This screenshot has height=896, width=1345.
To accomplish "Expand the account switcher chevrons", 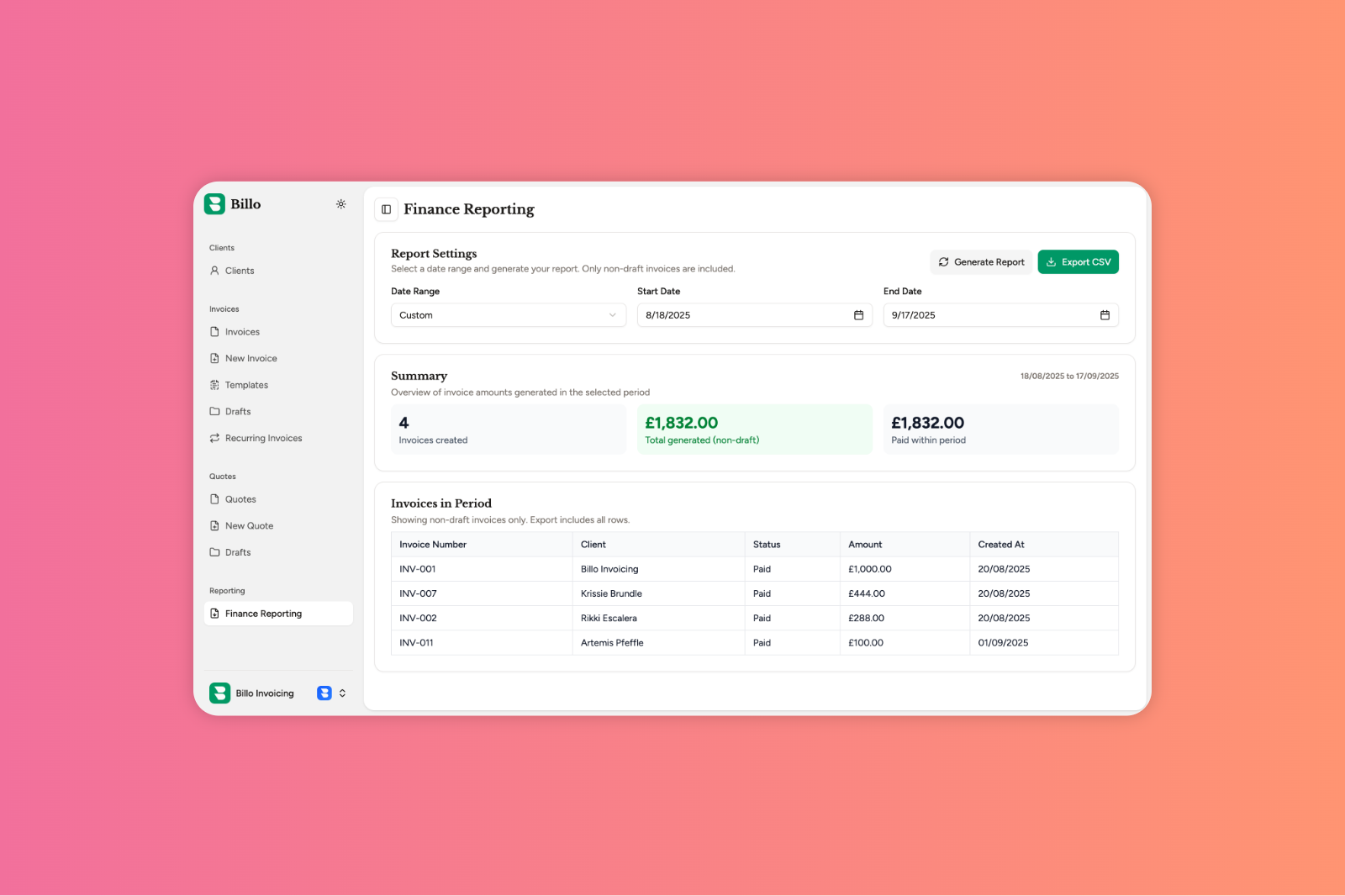I will 342,693.
